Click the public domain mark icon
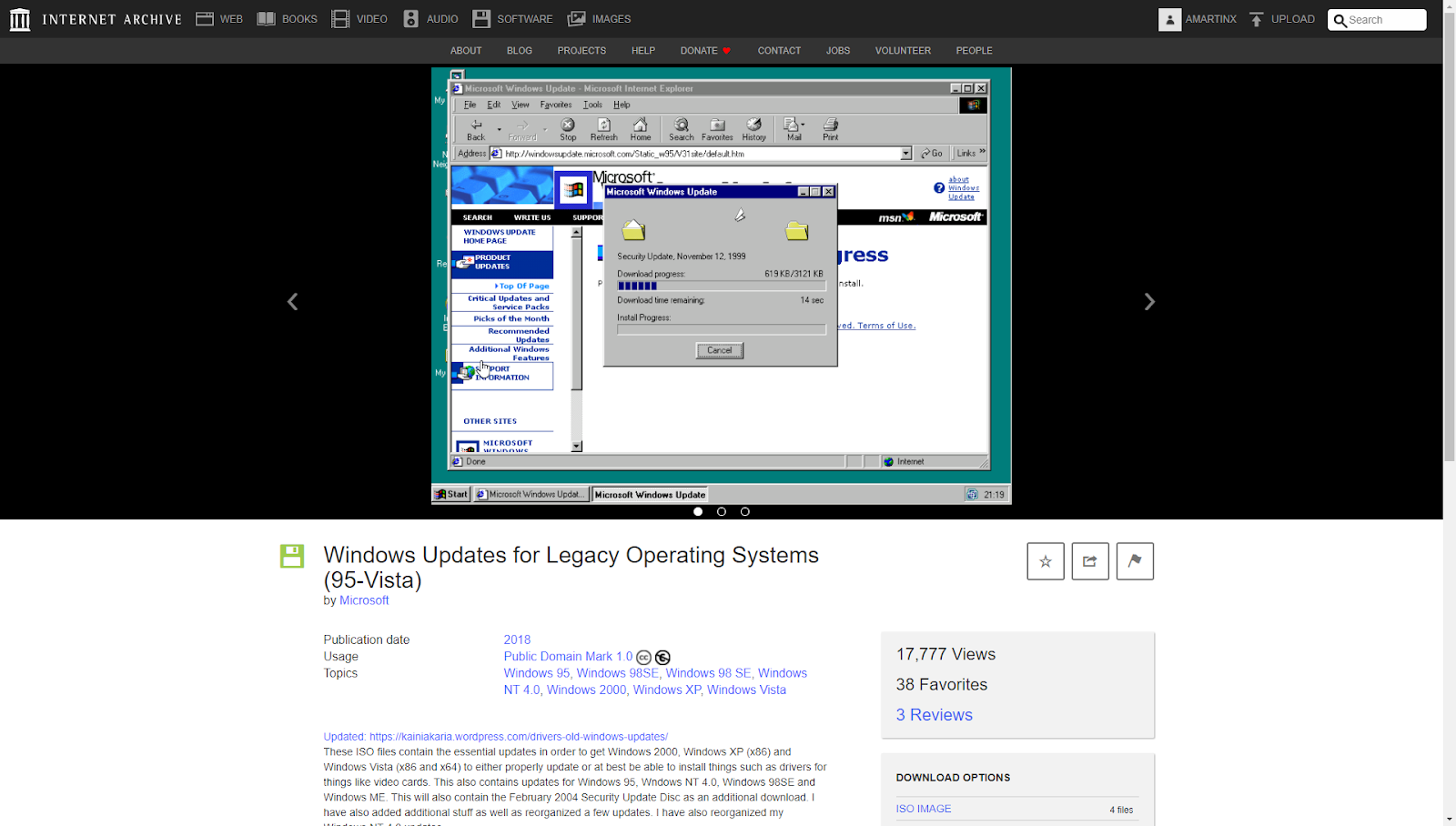1456x826 pixels. (662, 658)
